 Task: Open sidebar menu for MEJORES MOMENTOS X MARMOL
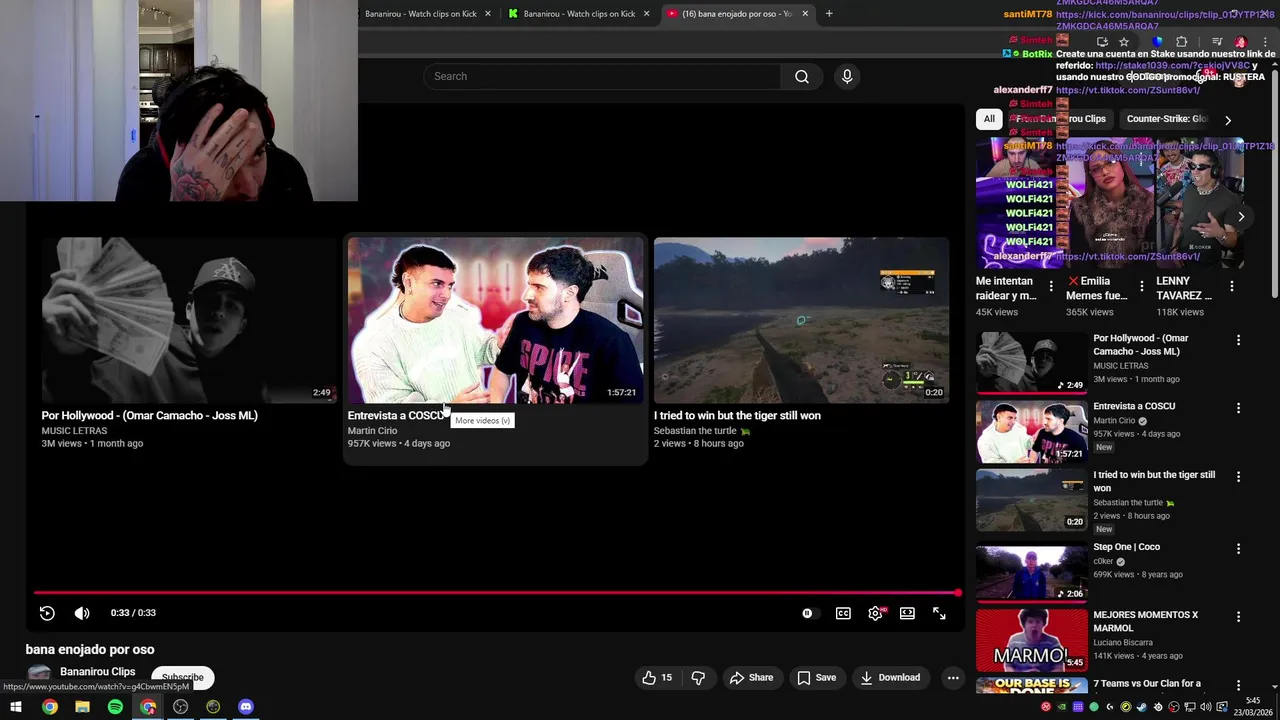[x=1238, y=617]
